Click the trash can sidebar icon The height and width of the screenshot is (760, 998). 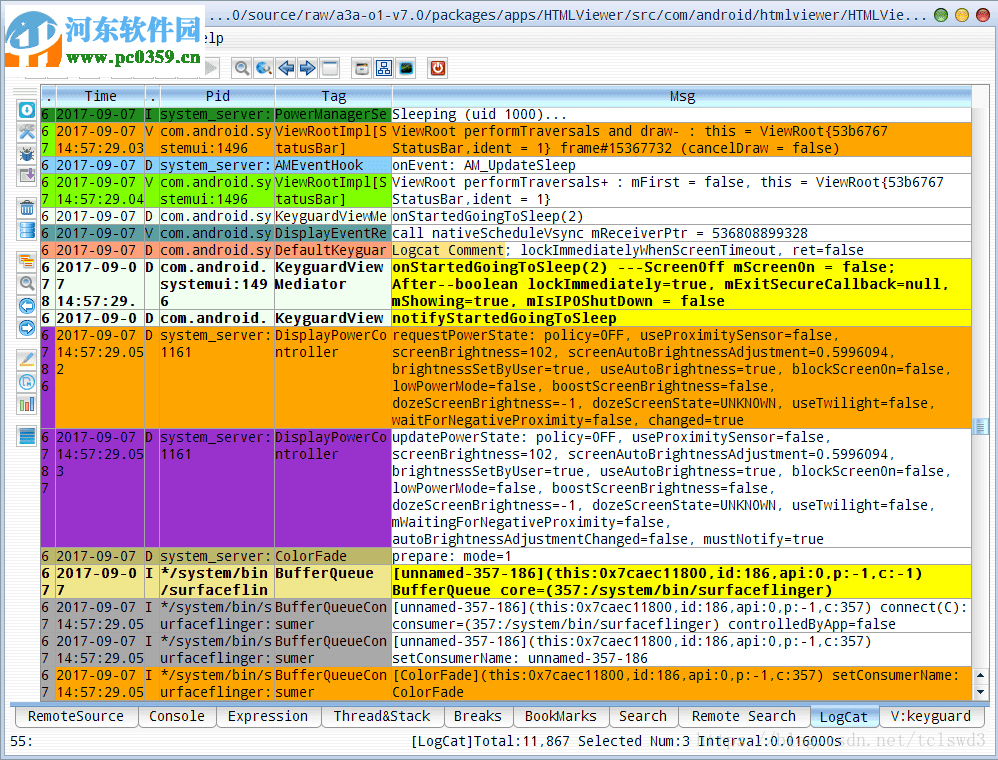[27, 208]
